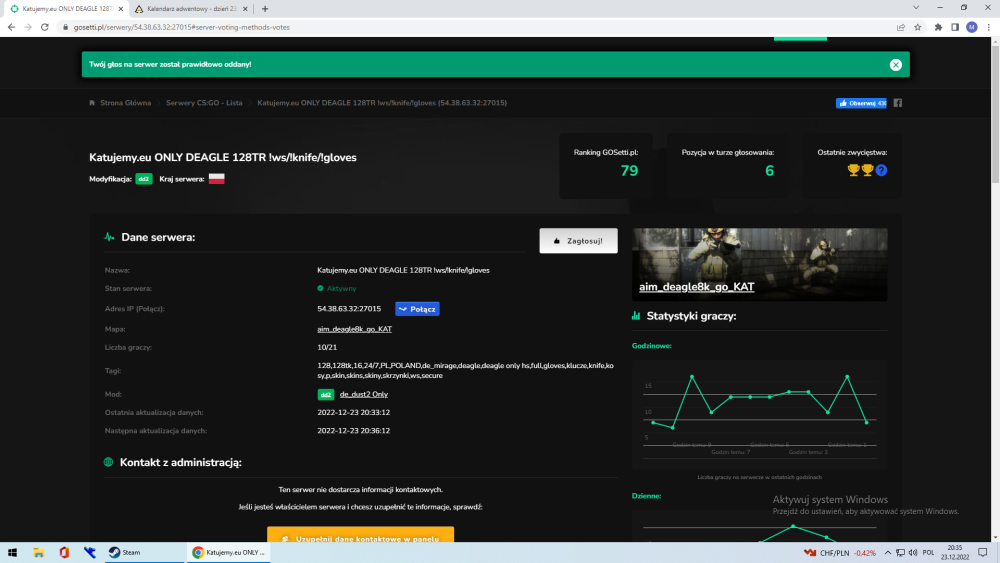Open the aim_deagle8k_go_KAT map link
1000x563 pixels.
click(355, 329)
